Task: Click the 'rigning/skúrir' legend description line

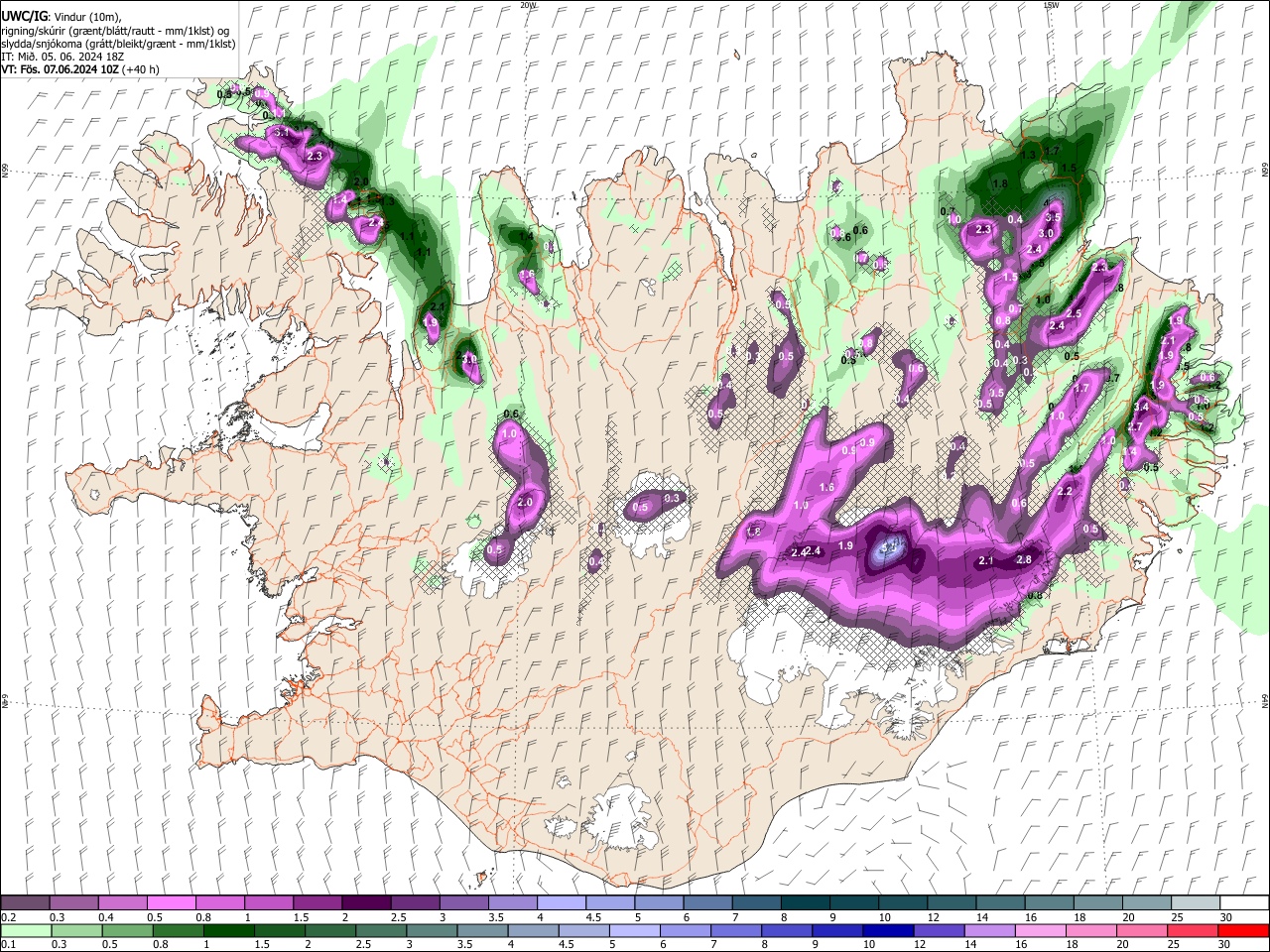Action: point(115,31)
